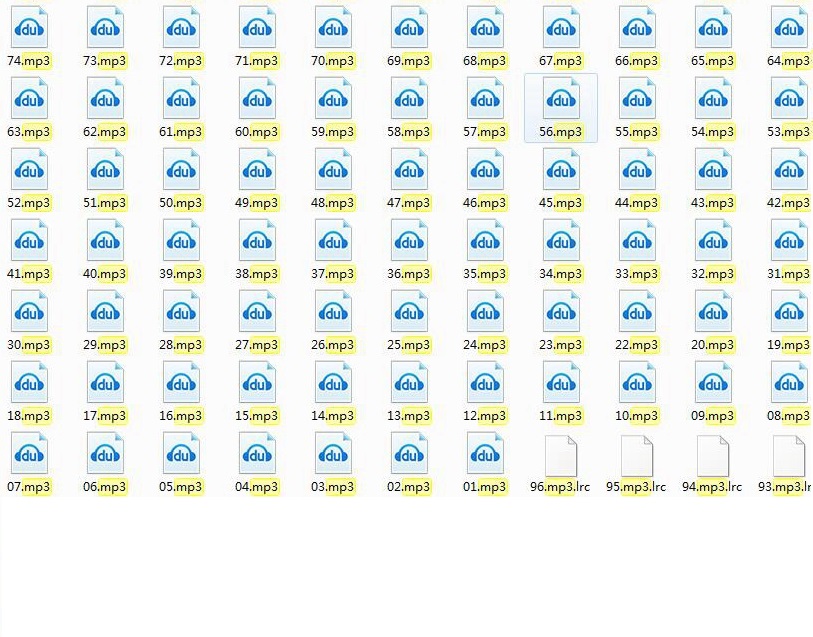Select the 01.mp3 file icon

[485, 454]
